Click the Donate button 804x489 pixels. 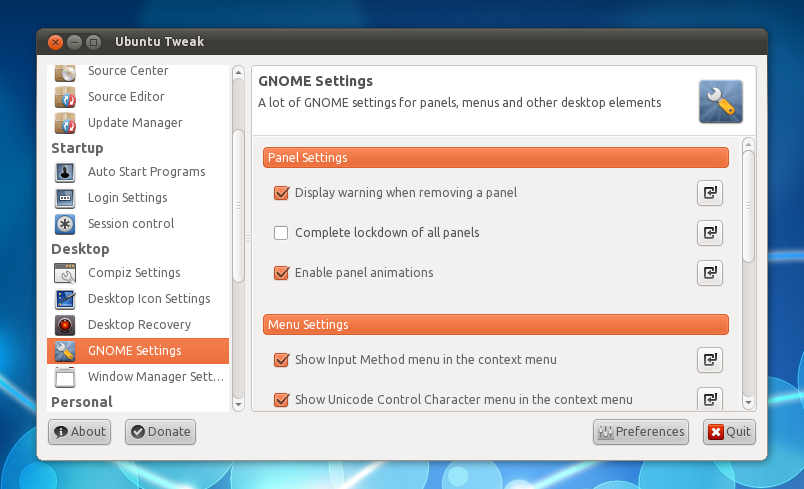click(x=160, y=432)
